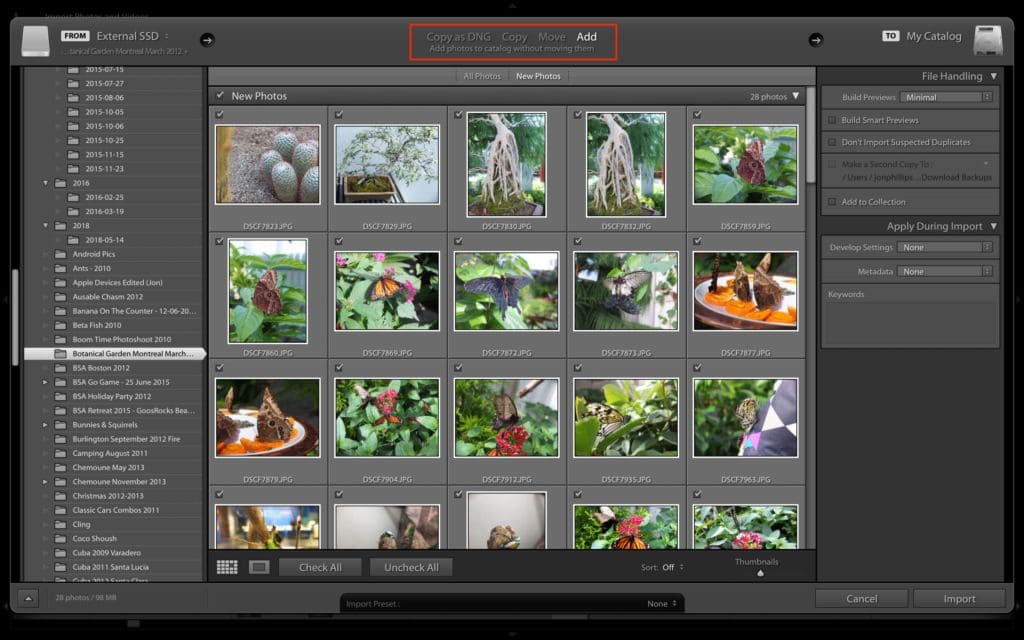Open the Metadata dropdown

(944, 272)
